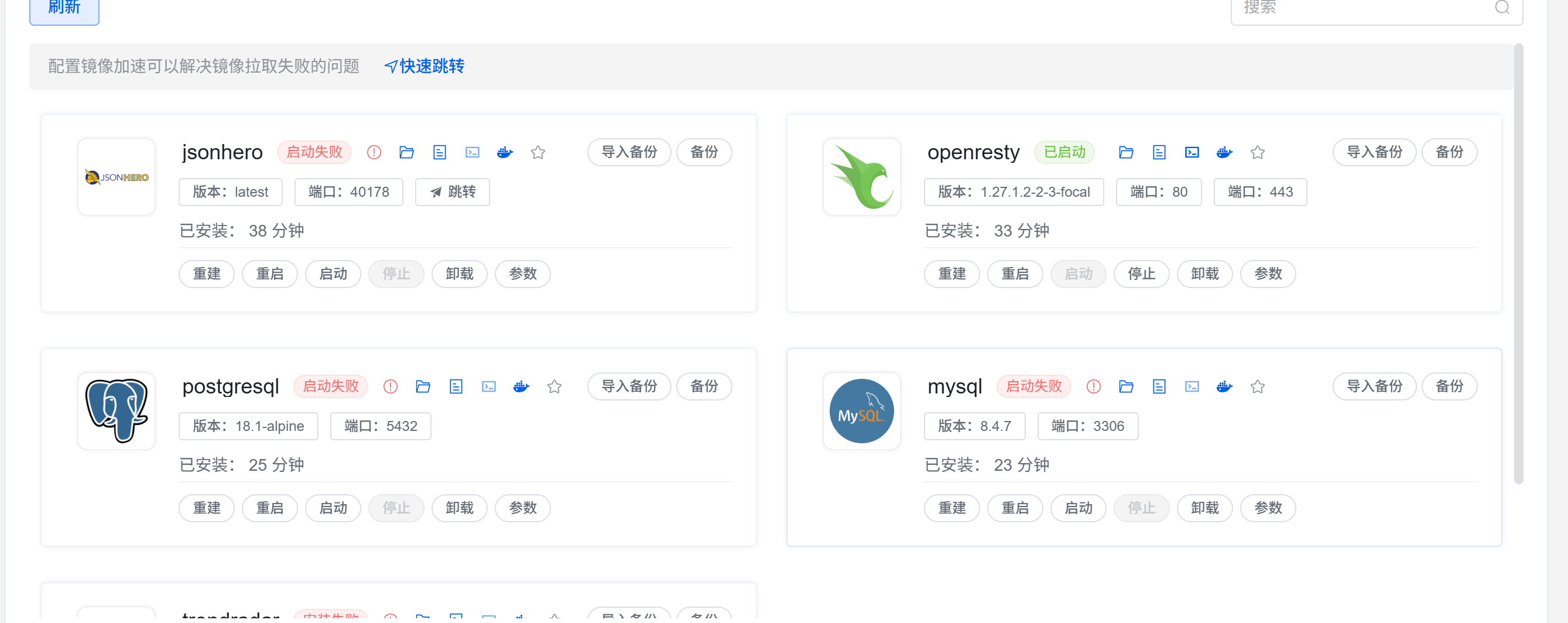
Task: Click the vertical scrollbar on the right
Action: tap(1518, 262)
